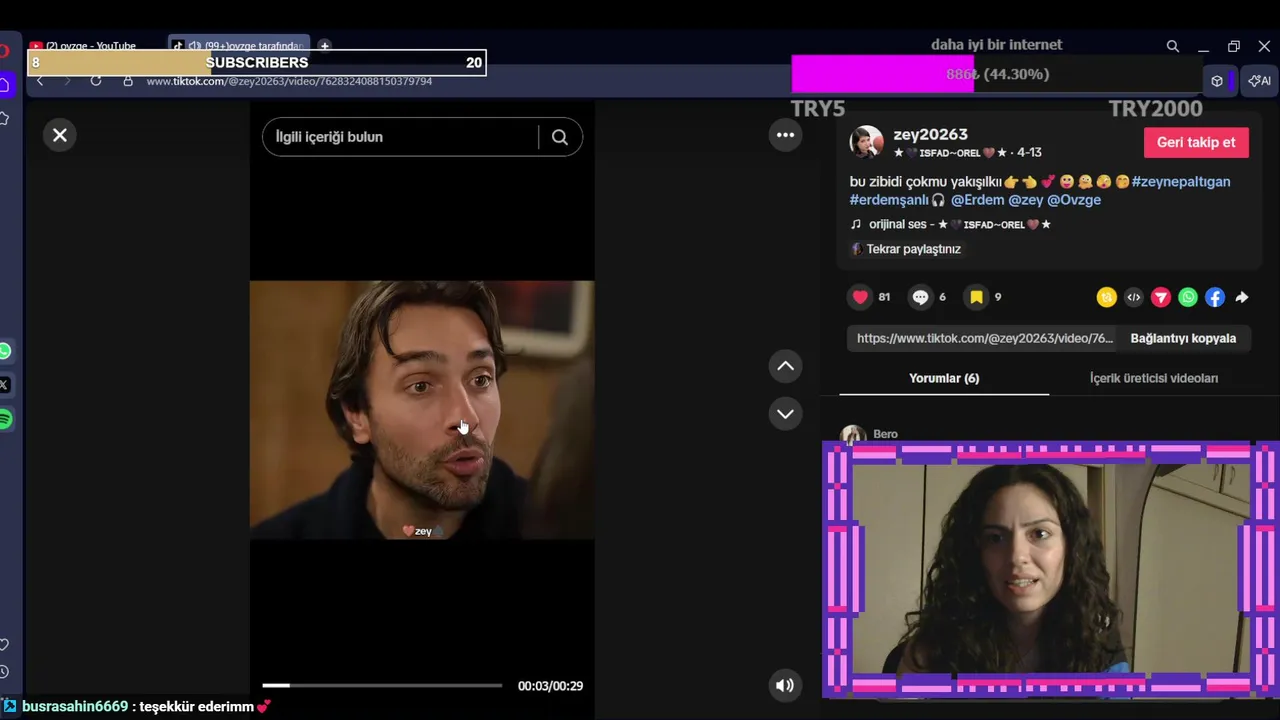Image resolution: width=1280 pixels, height=720 pixels.
Task: Go to previous video with up chevron
Action: click(785, 366)
